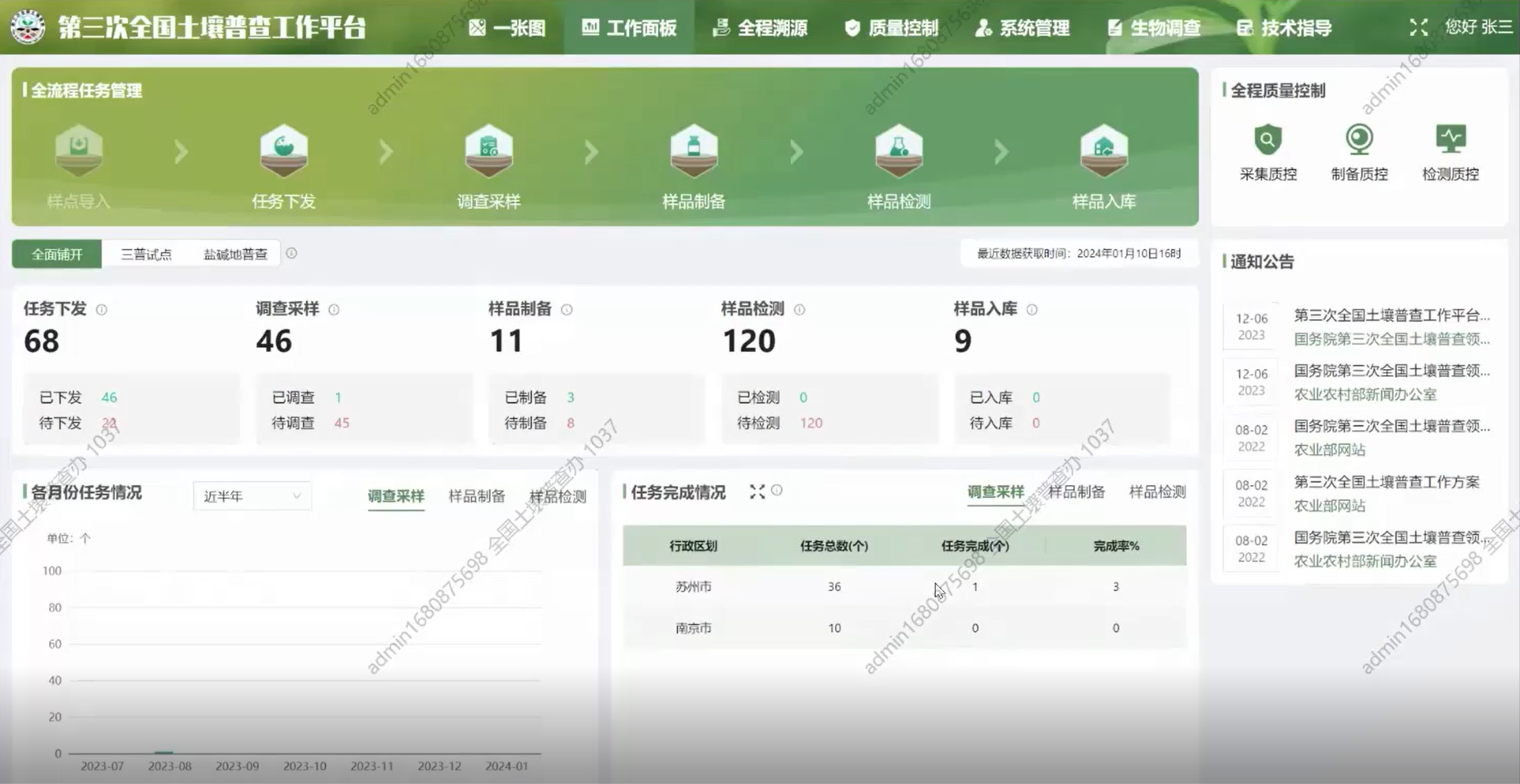The image size is (1520, 784).
Task: Switch chart to 样品制备 tab
Action: click(476, 496)
